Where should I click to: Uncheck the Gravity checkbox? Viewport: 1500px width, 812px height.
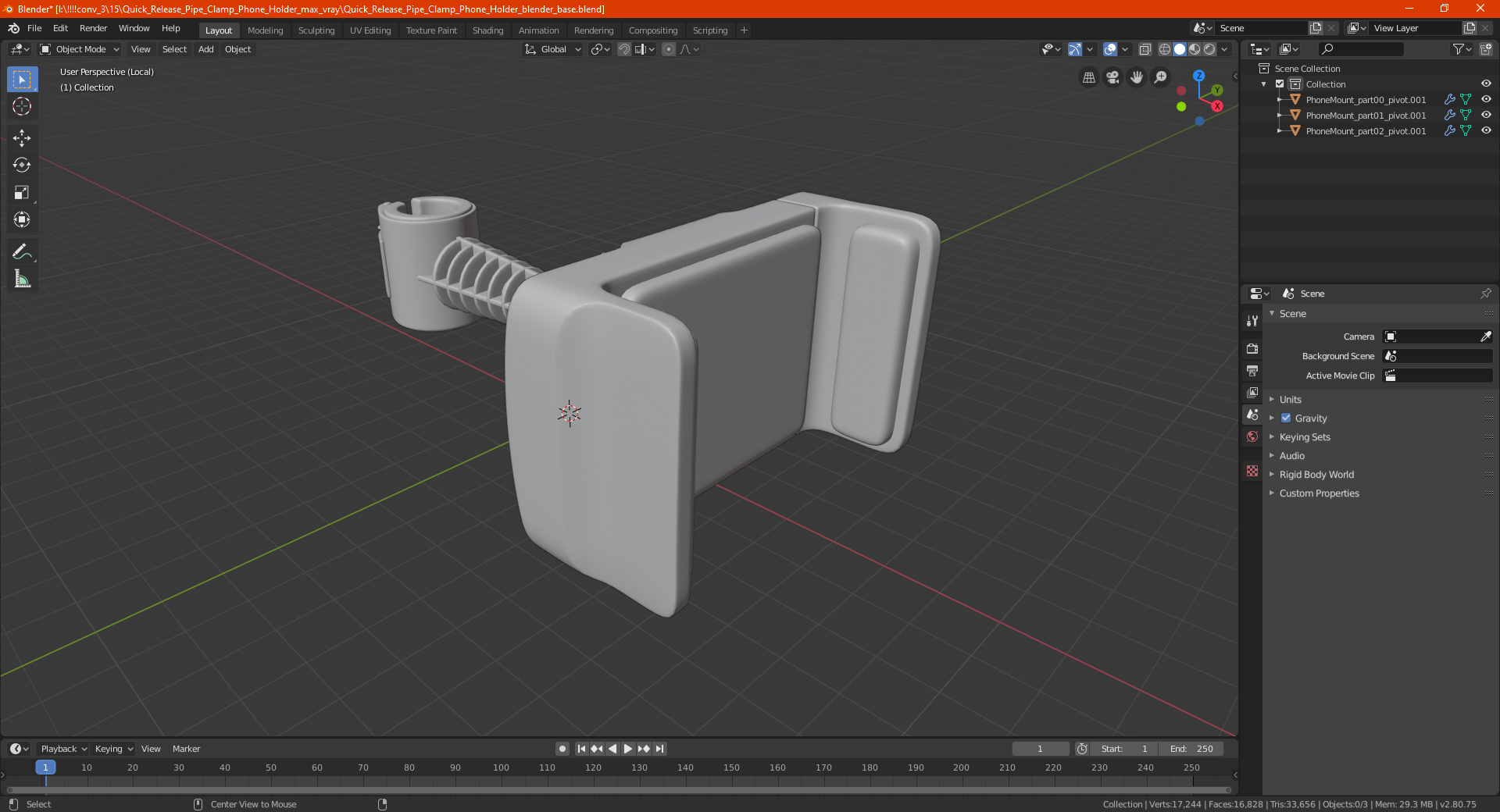1286,418
